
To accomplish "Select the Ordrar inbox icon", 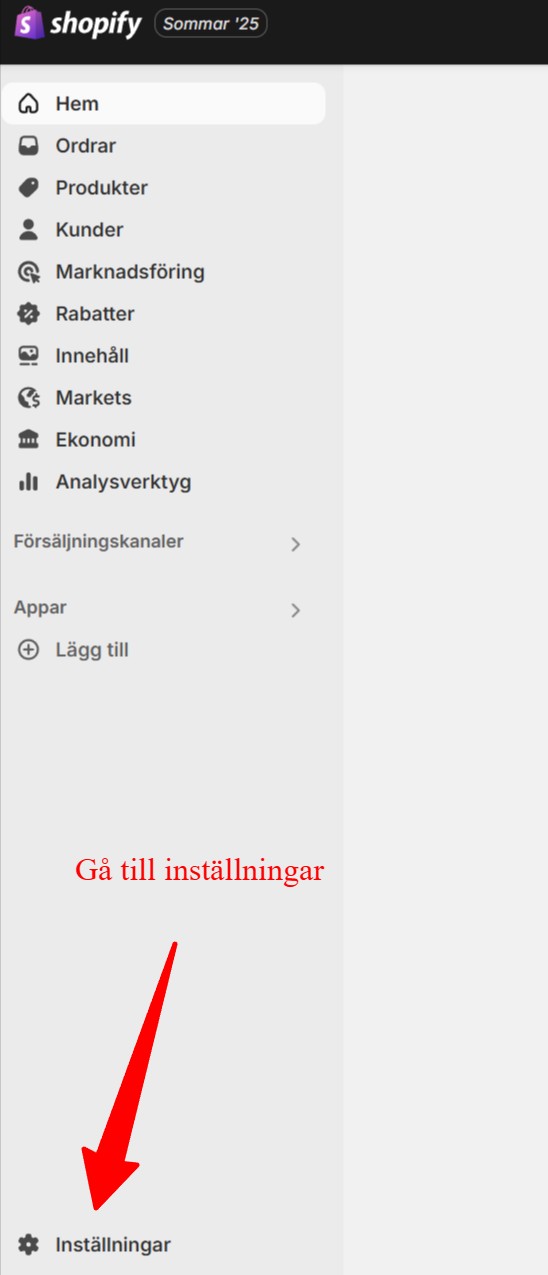I will tap(29, 146).
